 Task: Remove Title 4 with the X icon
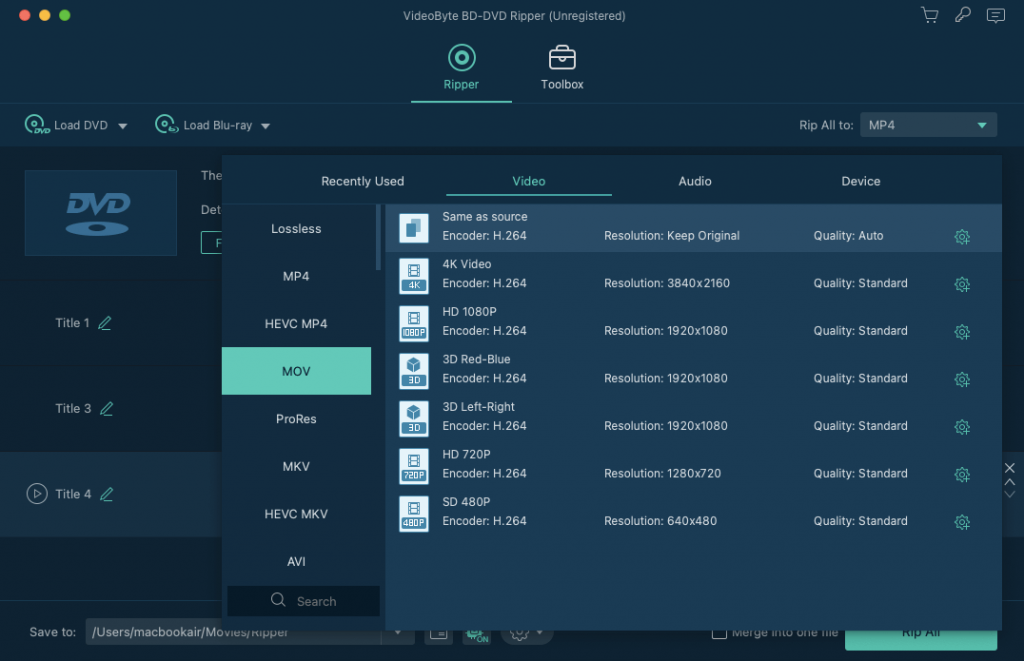click(x=1010, y=468)
